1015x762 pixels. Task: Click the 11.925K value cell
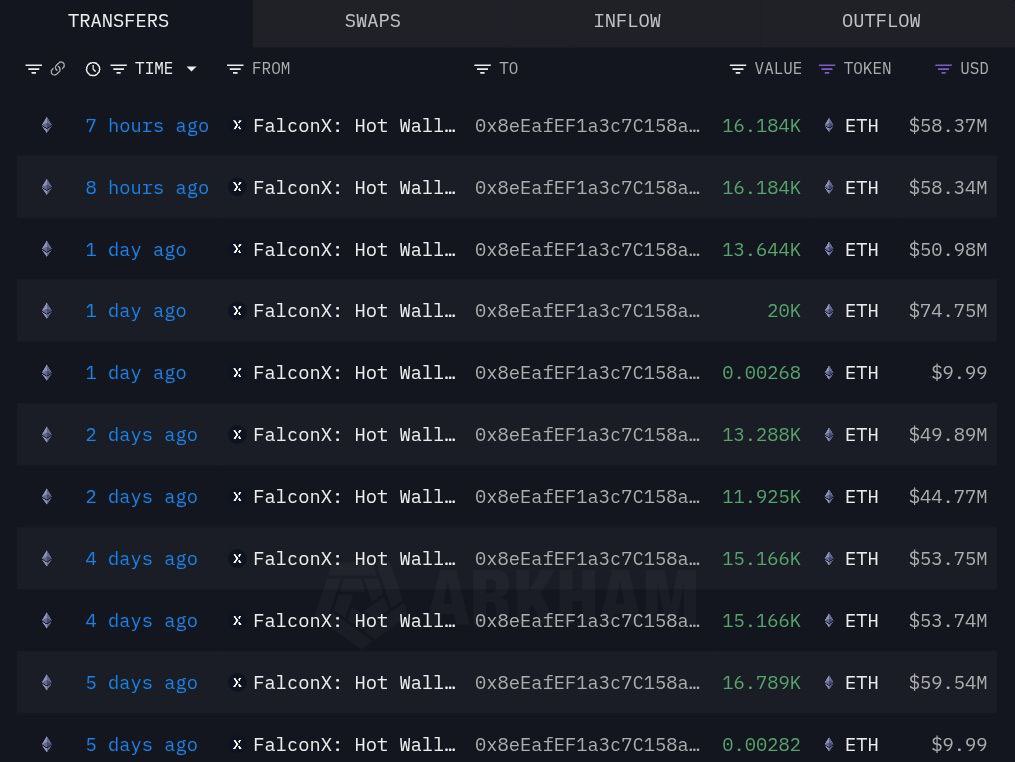[x=761, y=497]
